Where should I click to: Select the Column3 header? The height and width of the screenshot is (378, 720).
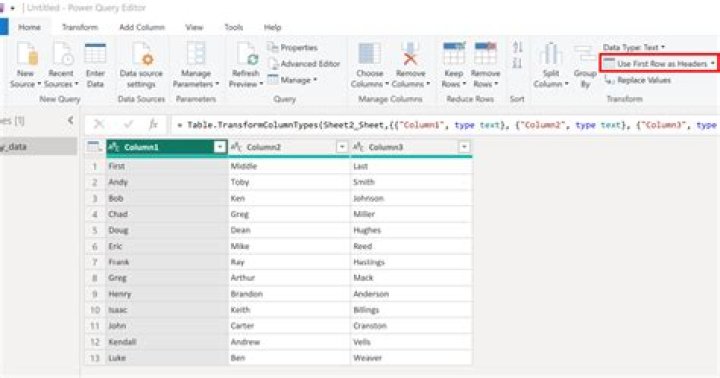[x=411, y=147]
